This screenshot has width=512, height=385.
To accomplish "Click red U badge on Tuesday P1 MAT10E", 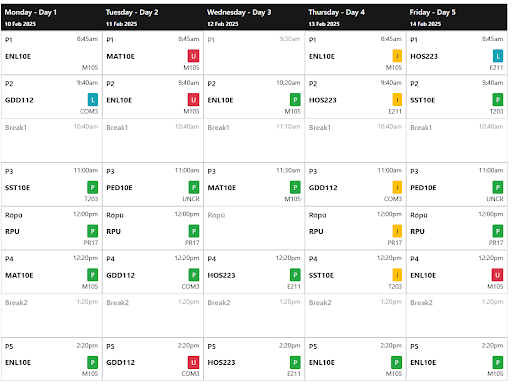I will [193, 56].
